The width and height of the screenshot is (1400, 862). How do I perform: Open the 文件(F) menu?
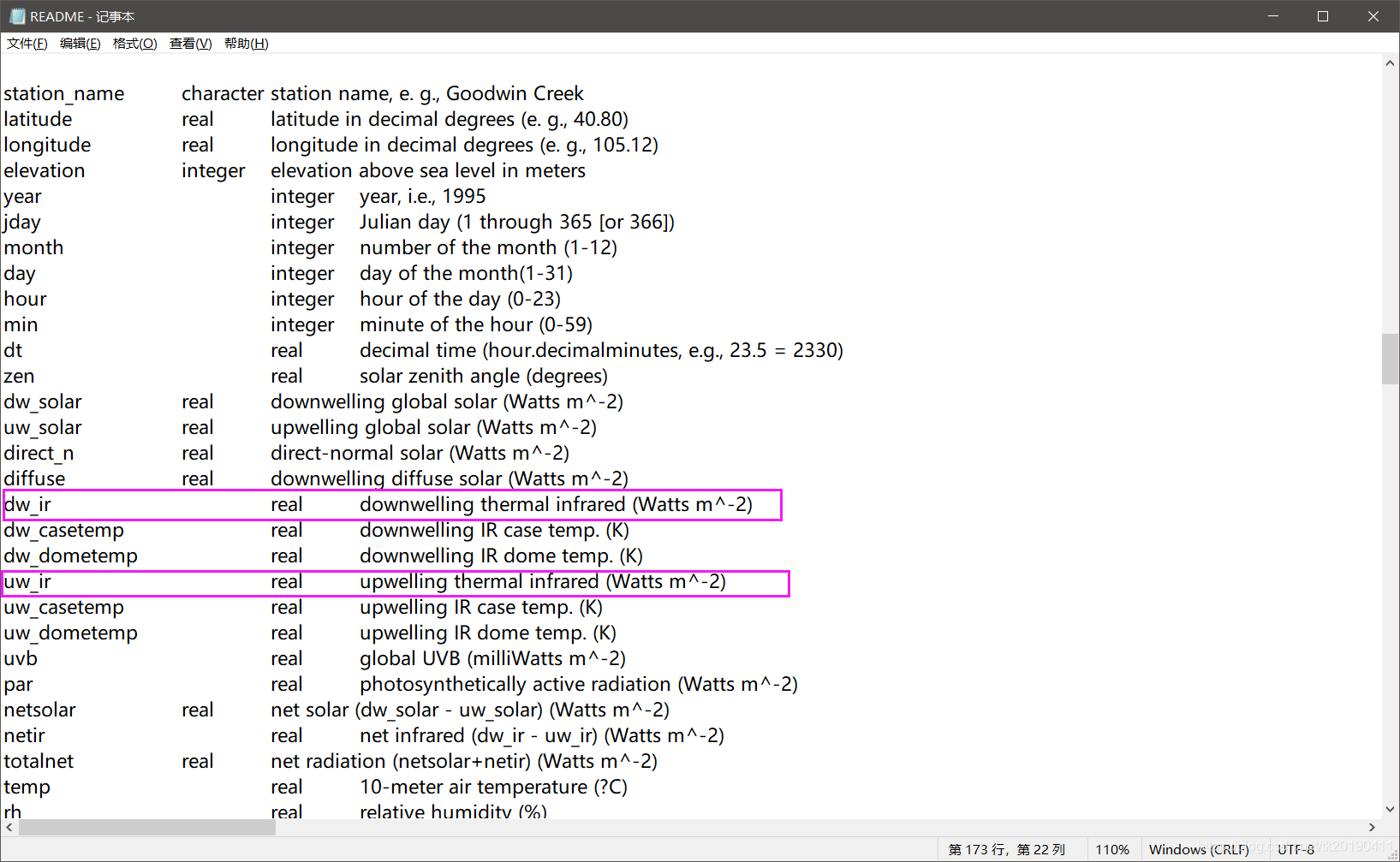tap(27, 44)
